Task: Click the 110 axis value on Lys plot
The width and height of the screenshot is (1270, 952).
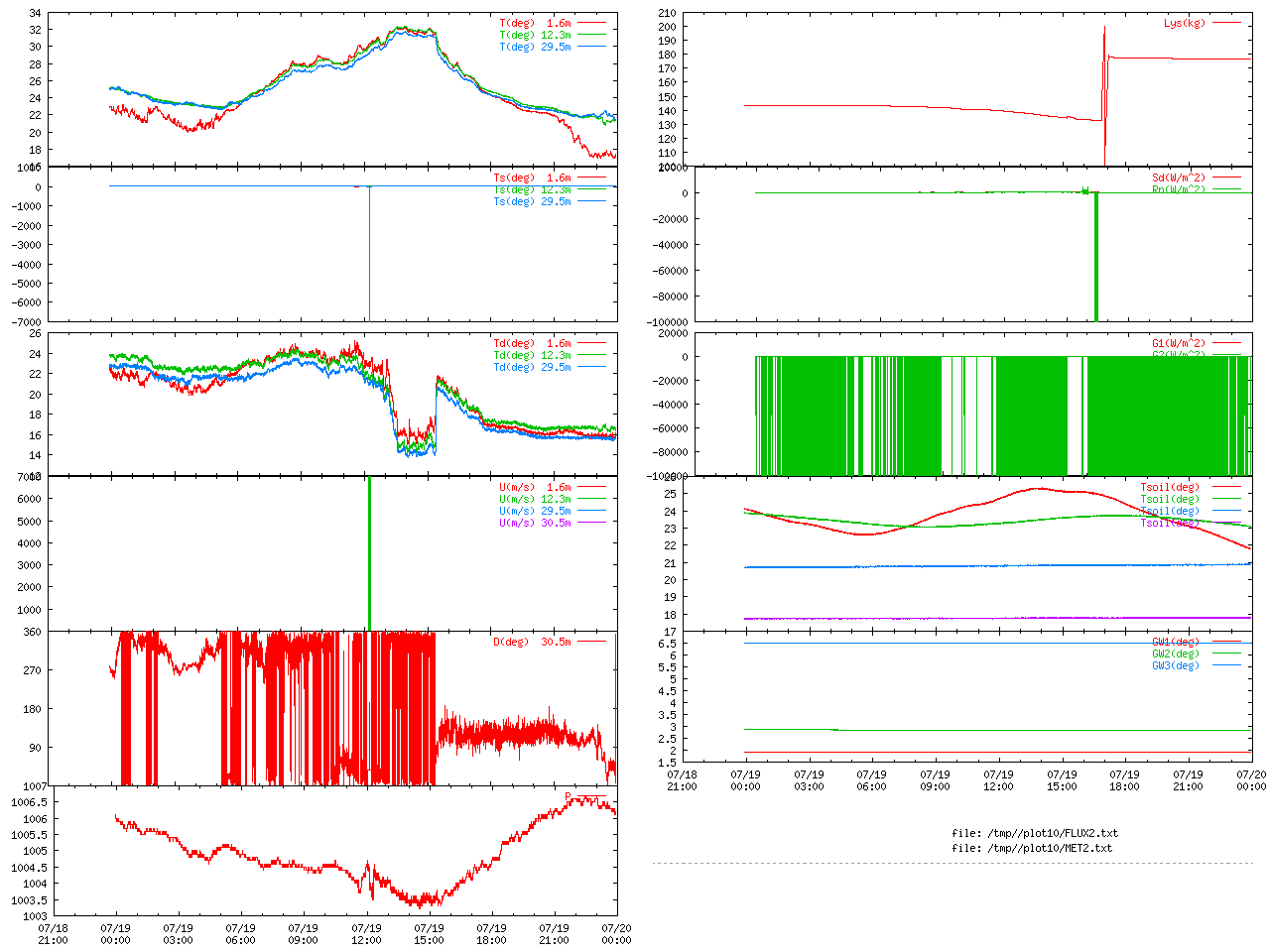Action: (667, 153)
